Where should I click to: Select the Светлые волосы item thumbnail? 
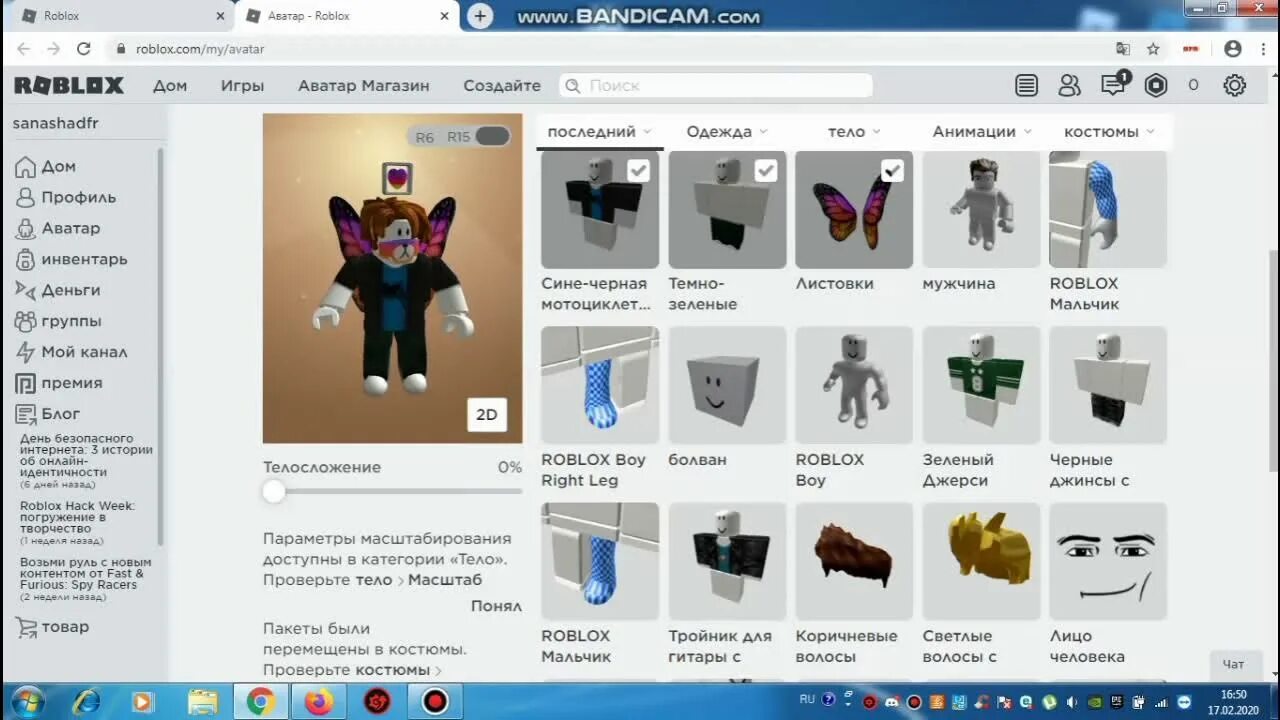(x=981, y=561)
